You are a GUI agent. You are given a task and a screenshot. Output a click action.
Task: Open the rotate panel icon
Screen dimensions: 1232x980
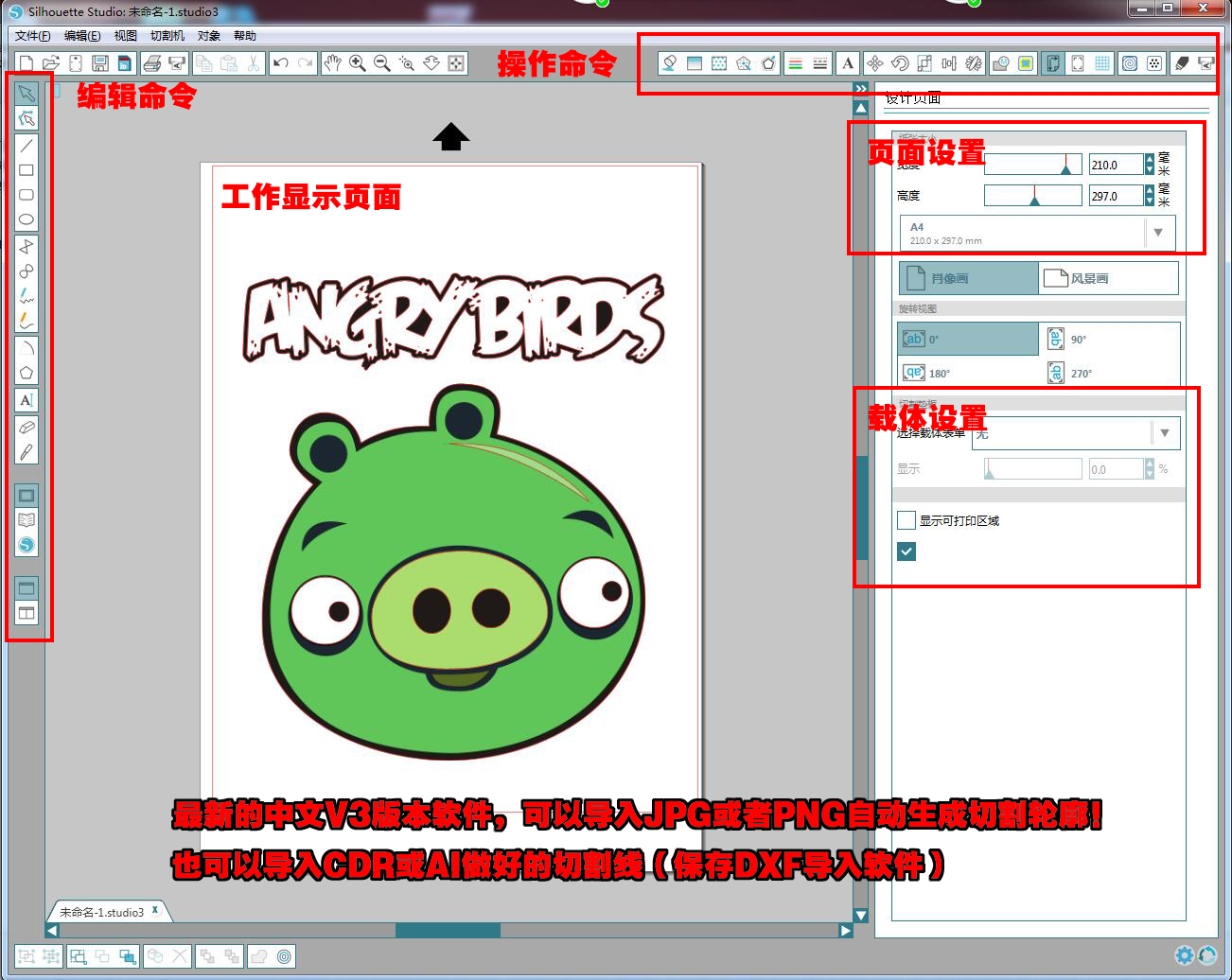coord(900,63)
